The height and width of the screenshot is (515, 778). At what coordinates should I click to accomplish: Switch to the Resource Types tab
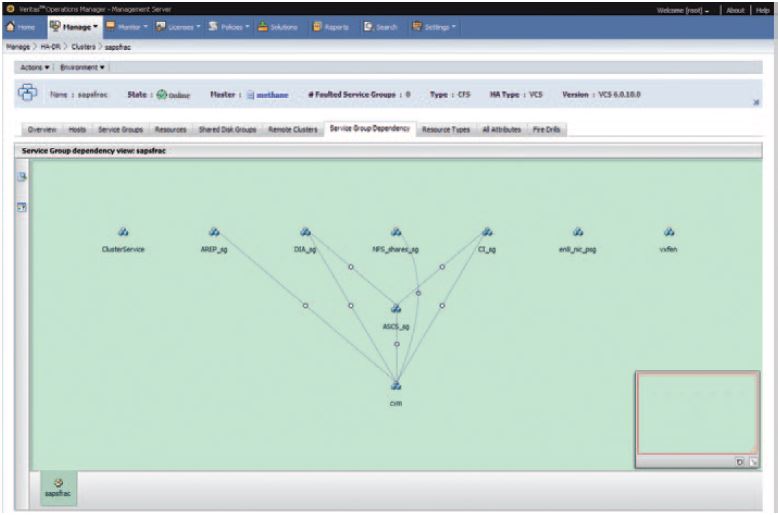click(x=446, y=129)
